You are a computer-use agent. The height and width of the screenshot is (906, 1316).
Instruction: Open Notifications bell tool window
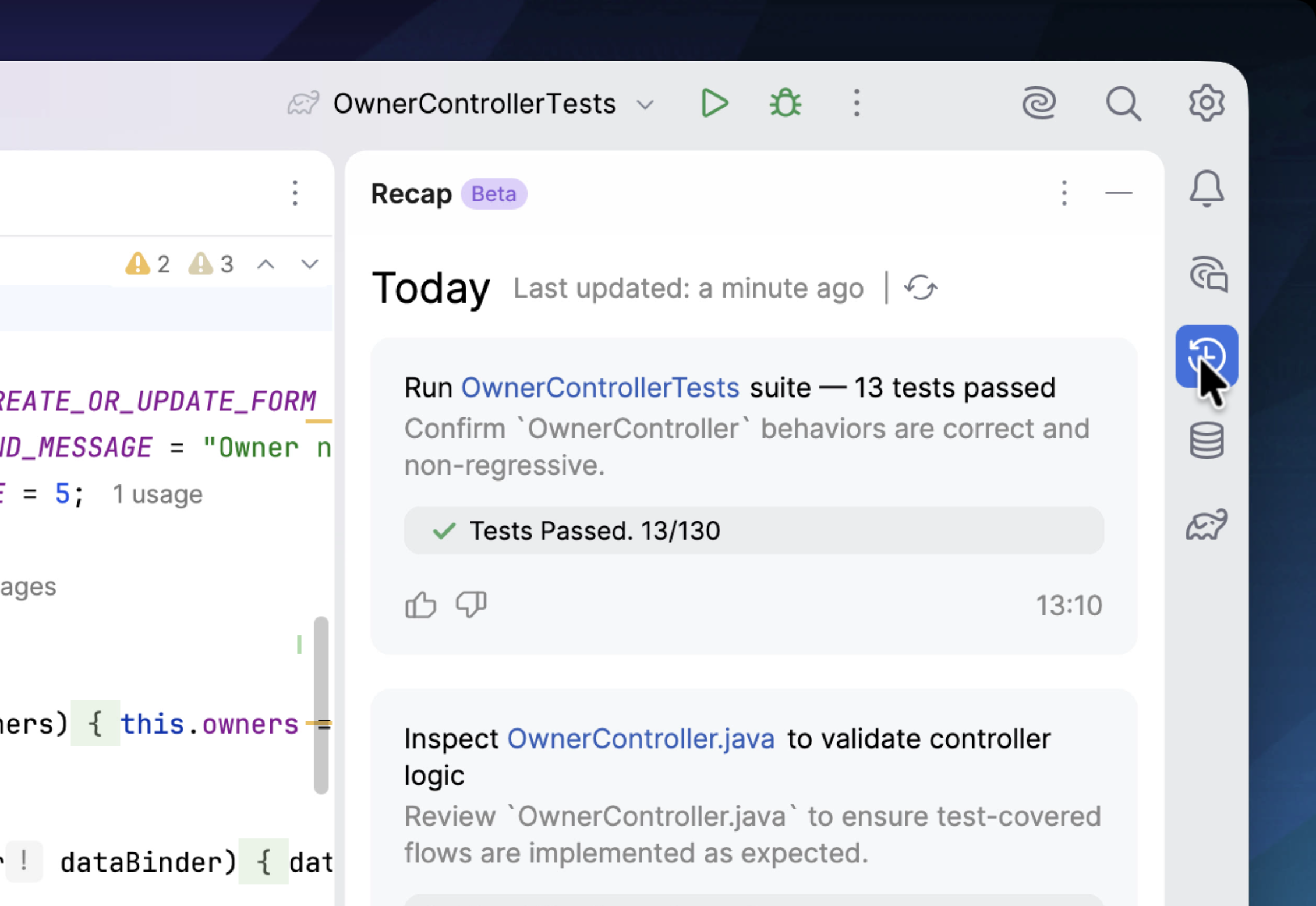point(1206,189)
